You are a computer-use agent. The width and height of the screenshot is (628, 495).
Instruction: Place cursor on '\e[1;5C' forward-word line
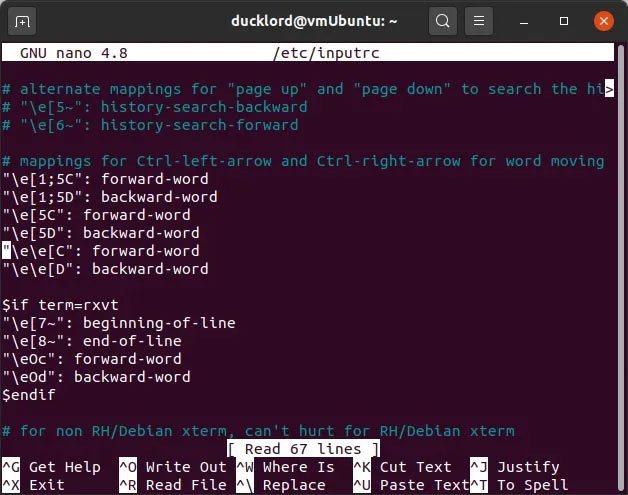(x=105, y=179)
